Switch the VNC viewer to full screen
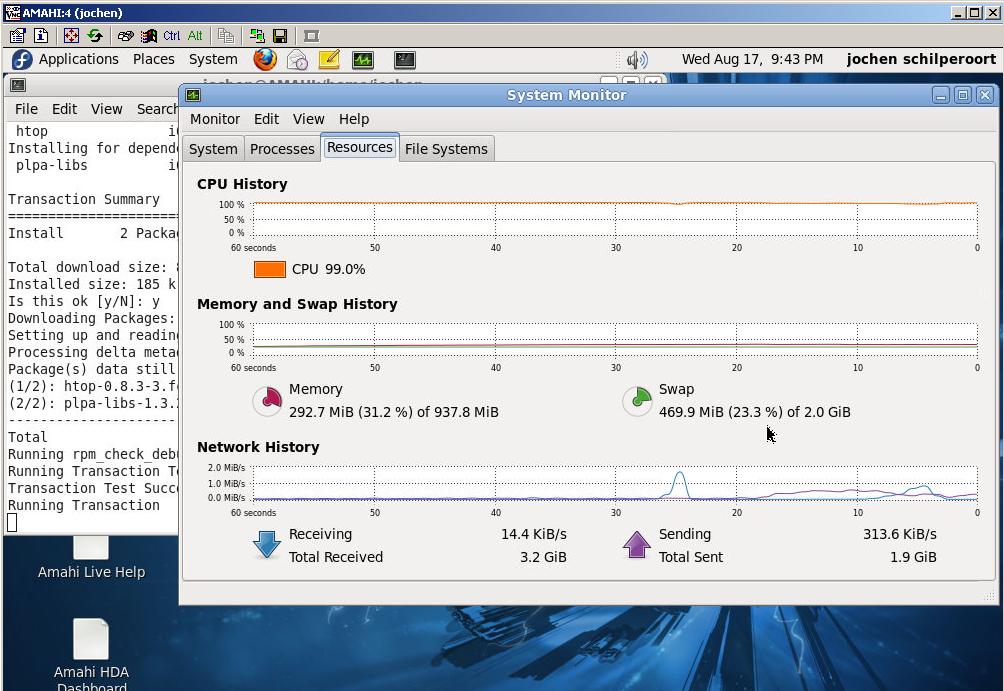This screenshot has width=1004, height=691. click(71, 36)
